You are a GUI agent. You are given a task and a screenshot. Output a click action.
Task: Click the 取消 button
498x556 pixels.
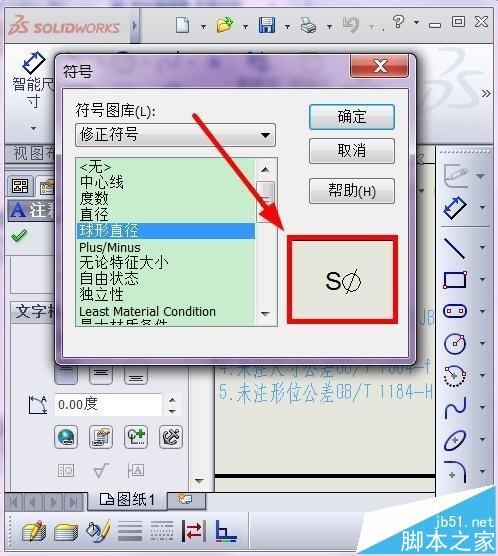coord(352,150)
